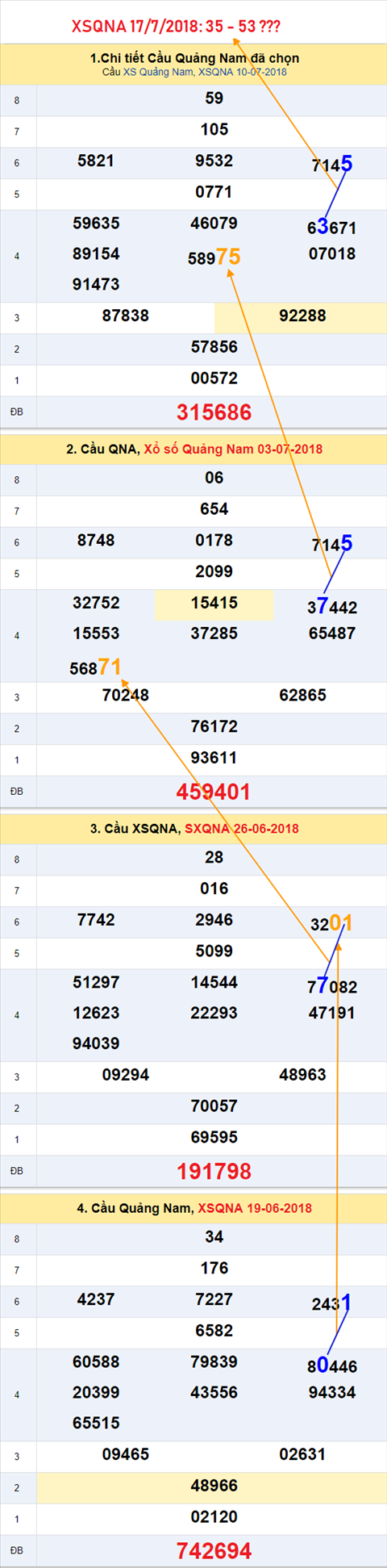This screenshot has height=1568, width=387.
Task: Click heading text '2. Cầu QNA,'
Action: [x=103, y=449]
